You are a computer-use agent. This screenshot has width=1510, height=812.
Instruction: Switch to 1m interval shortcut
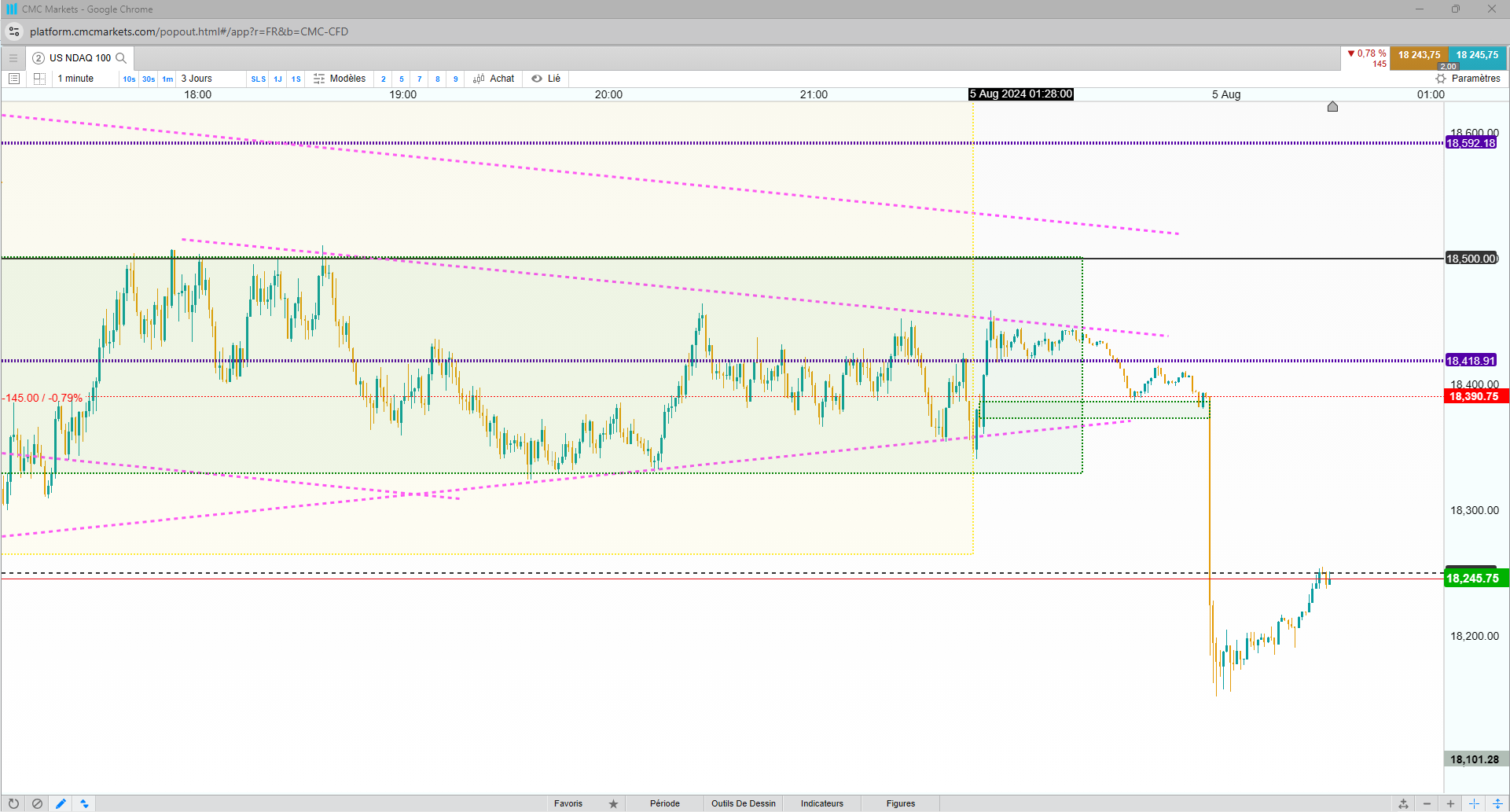pos(167,79)
